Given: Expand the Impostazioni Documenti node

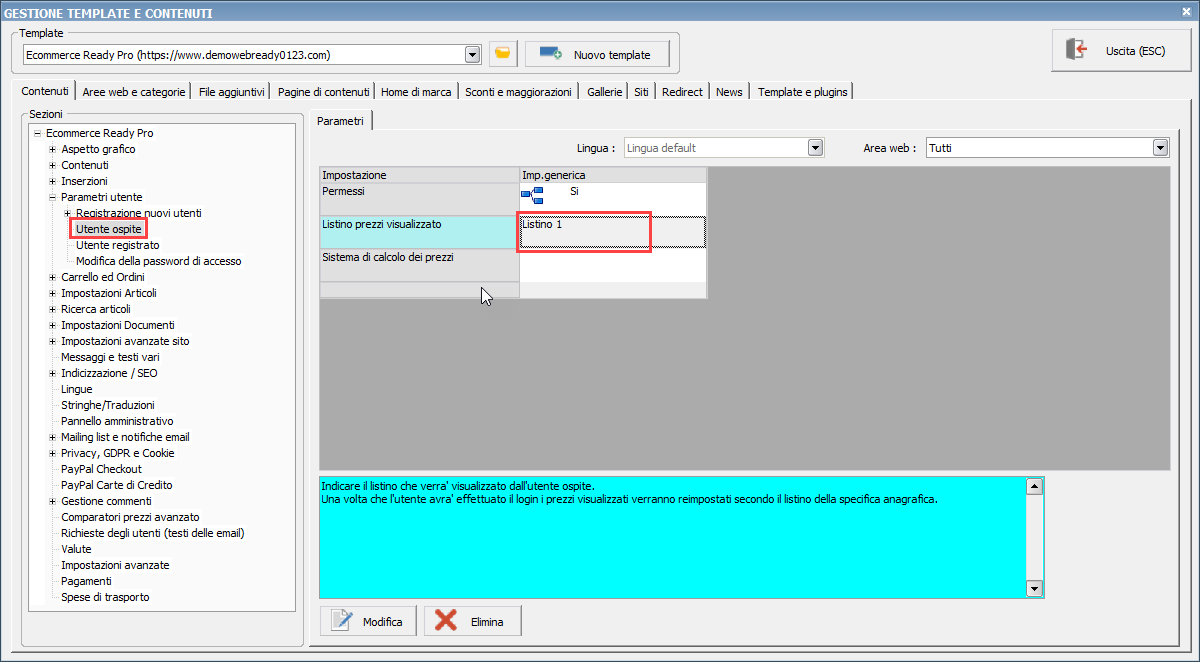Looking at the screenshot, I should point(52,325).
